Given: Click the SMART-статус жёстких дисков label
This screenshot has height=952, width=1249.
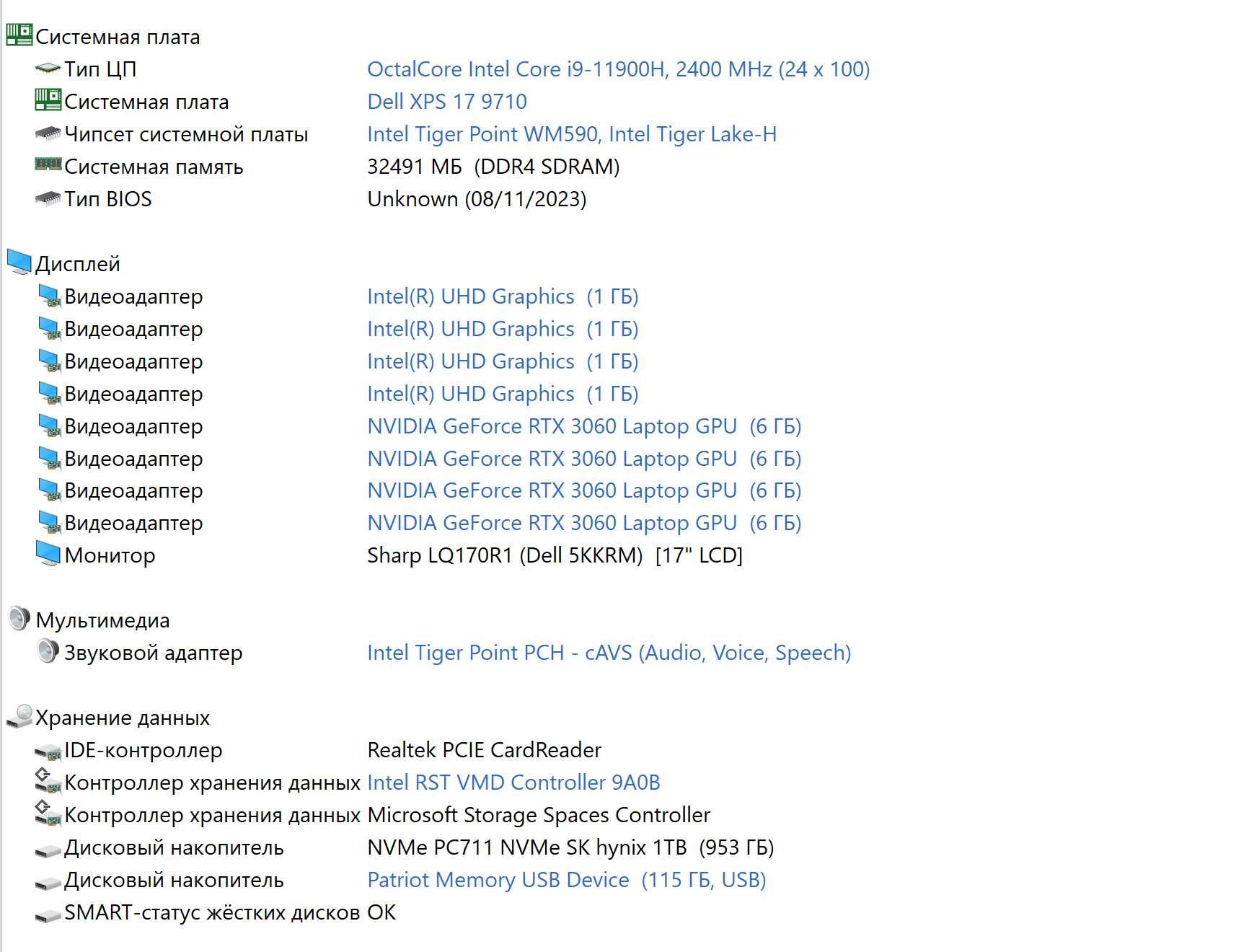Looking at the screenshot, I should pos(212,912).
